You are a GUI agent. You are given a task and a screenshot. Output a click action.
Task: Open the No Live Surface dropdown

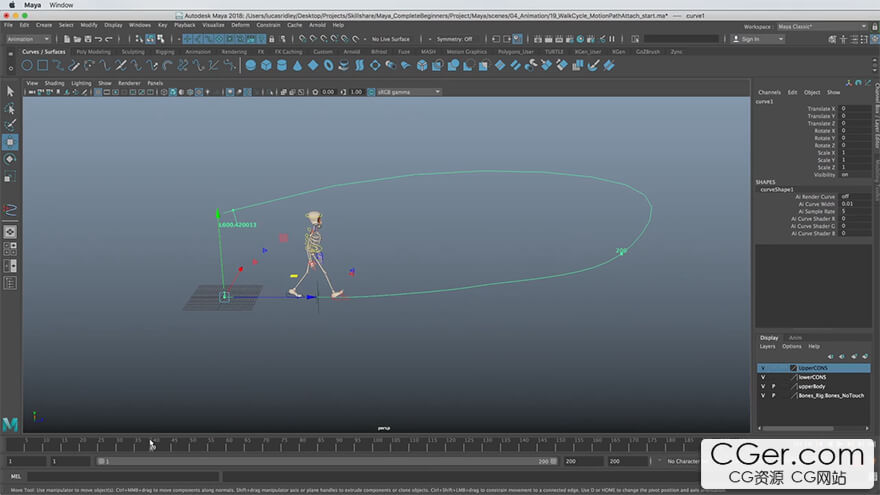click(x=391, y=39)
